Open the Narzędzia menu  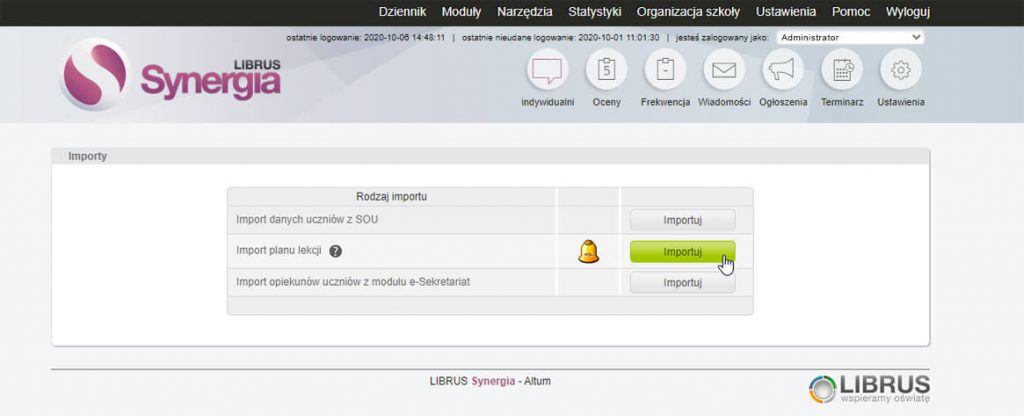point(524,12)
